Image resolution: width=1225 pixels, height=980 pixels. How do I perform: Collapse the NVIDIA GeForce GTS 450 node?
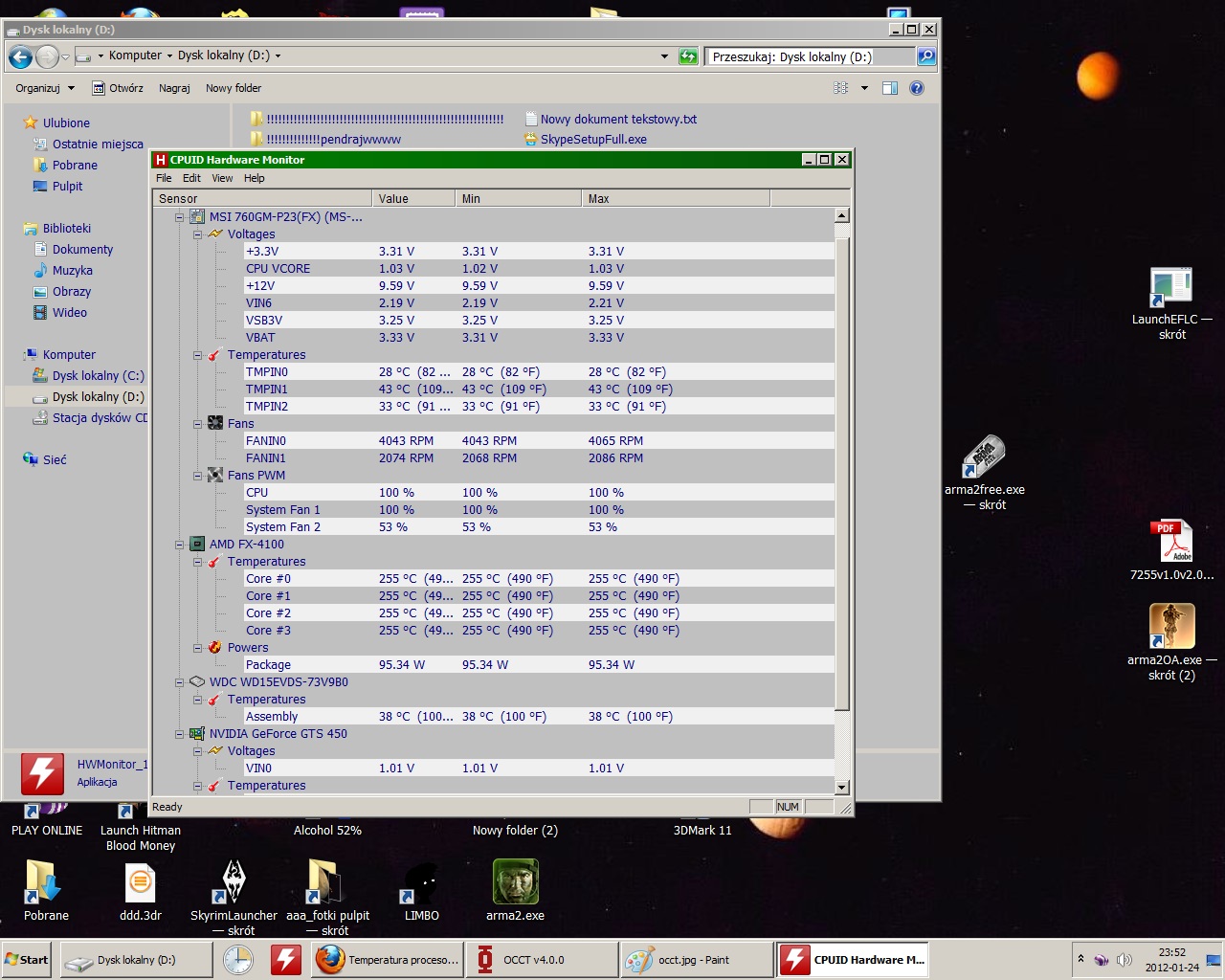coord(179,734)
